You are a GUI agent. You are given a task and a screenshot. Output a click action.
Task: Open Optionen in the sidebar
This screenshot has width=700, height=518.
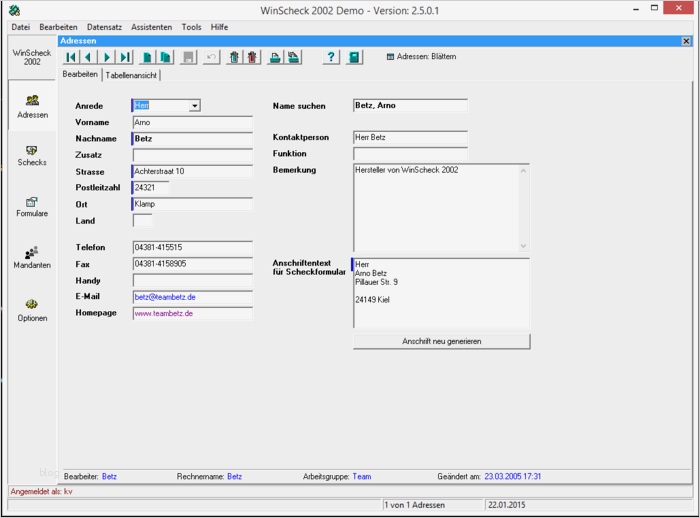click(32, 310)
